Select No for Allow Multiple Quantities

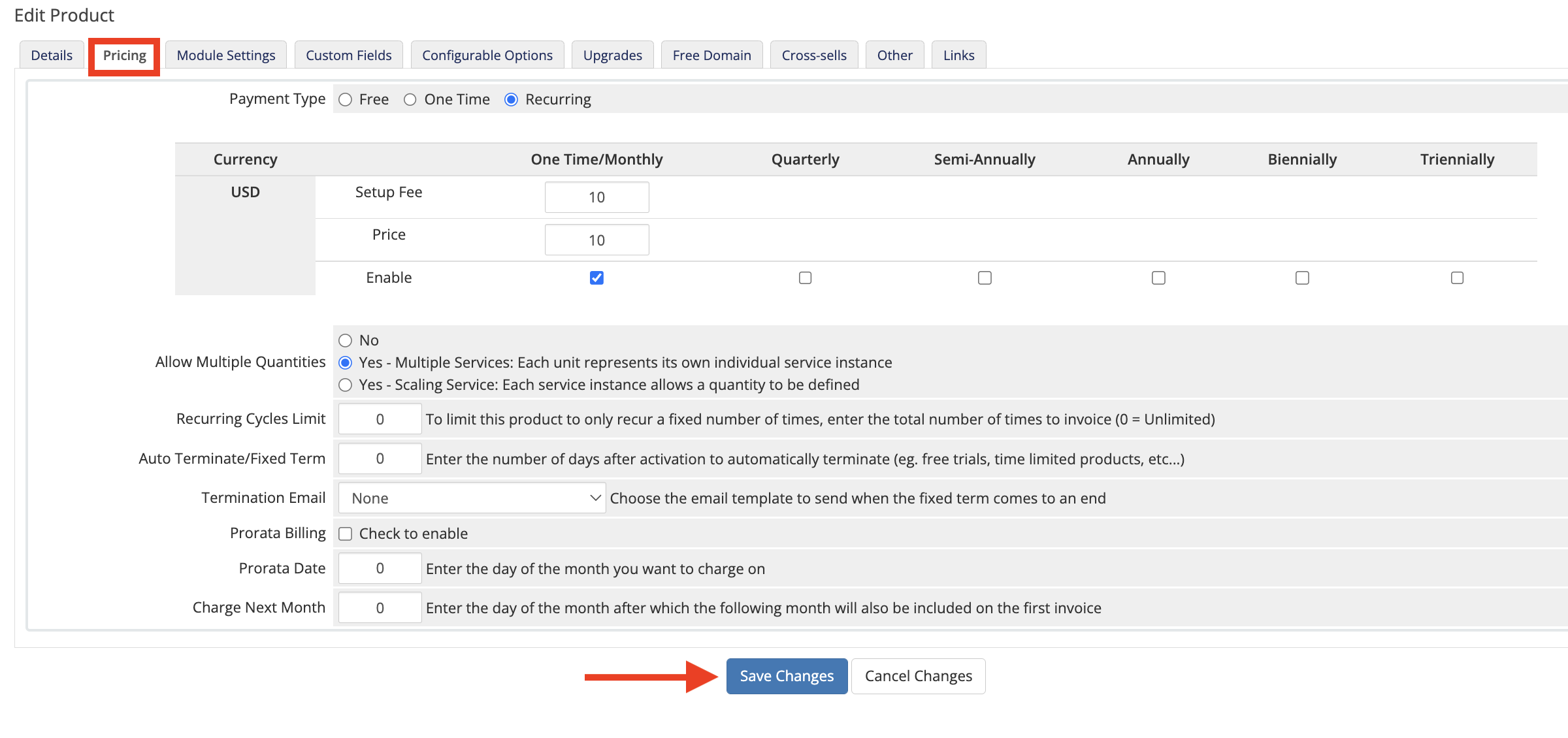point(346,340)
